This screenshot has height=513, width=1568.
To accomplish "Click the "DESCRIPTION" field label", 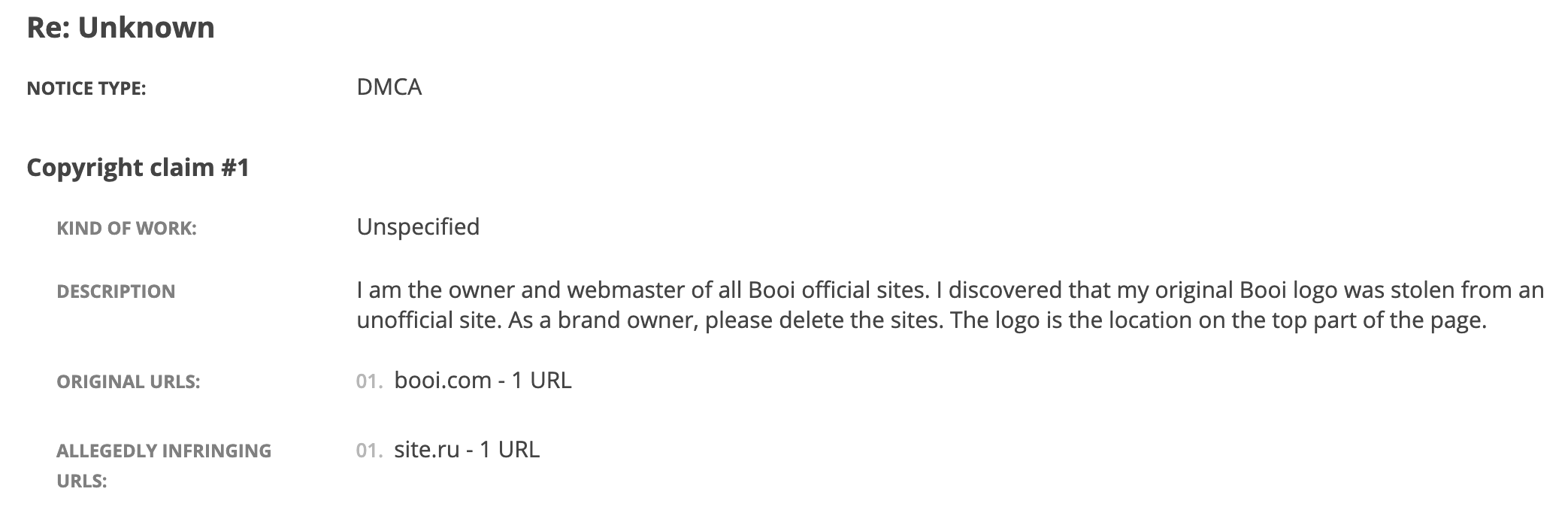I will point(116,292).
